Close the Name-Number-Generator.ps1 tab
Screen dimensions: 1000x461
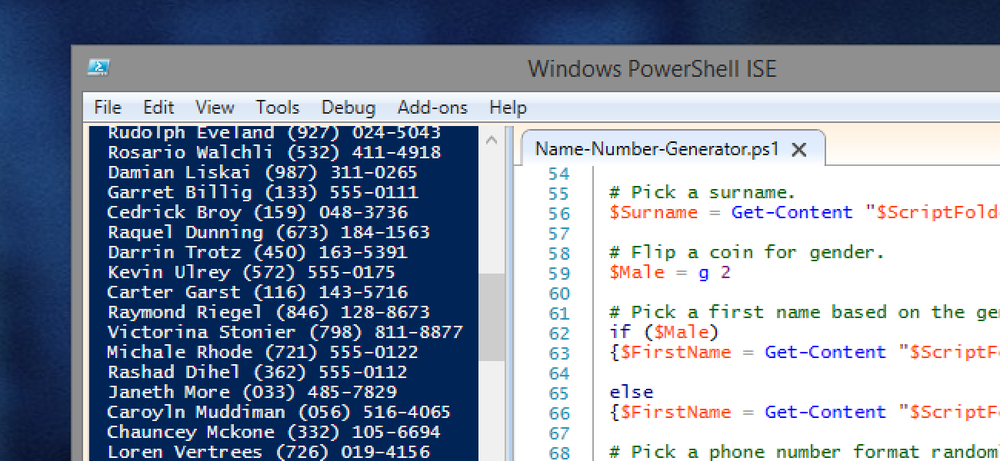pyautogui.click(x=798, y=150)
